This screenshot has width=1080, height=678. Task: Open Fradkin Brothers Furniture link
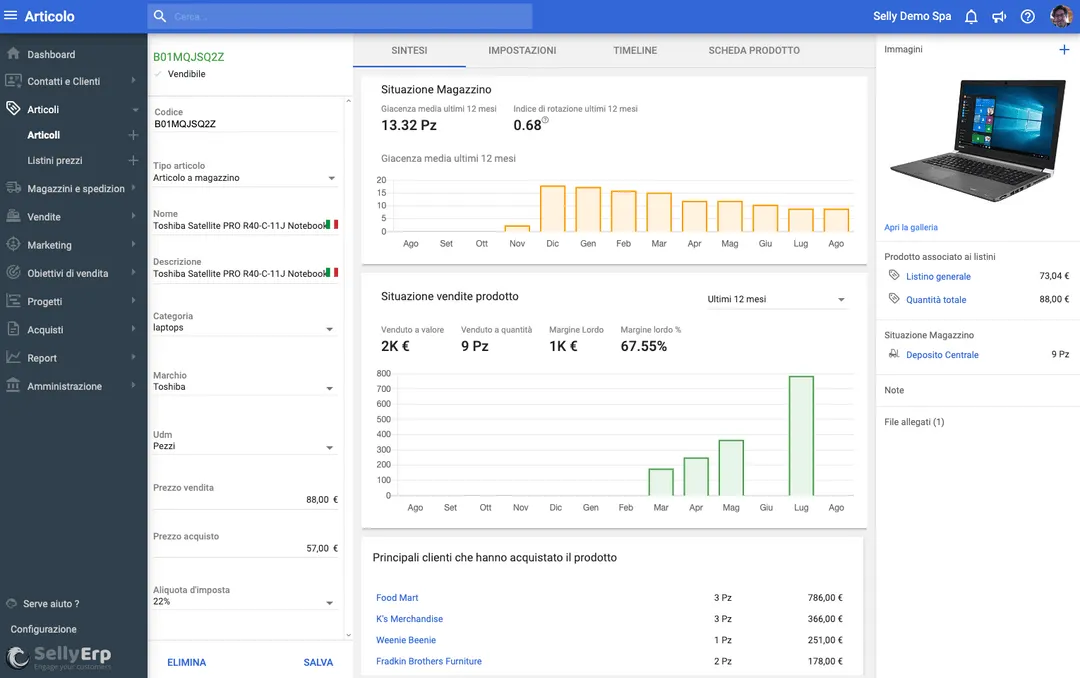(428, 661)
